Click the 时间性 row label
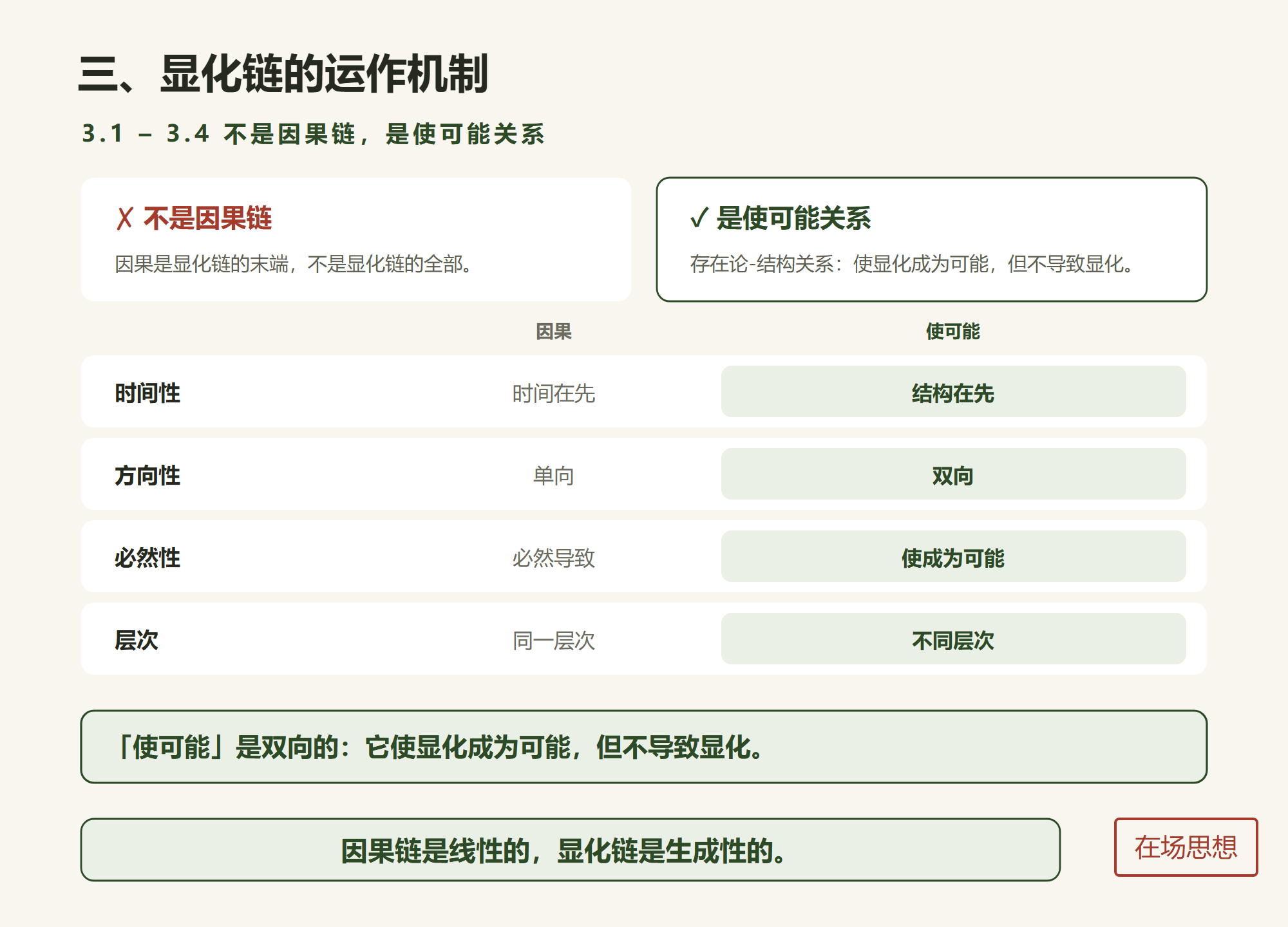Viewport: 1288px width, 927px height. click(147, 393)
